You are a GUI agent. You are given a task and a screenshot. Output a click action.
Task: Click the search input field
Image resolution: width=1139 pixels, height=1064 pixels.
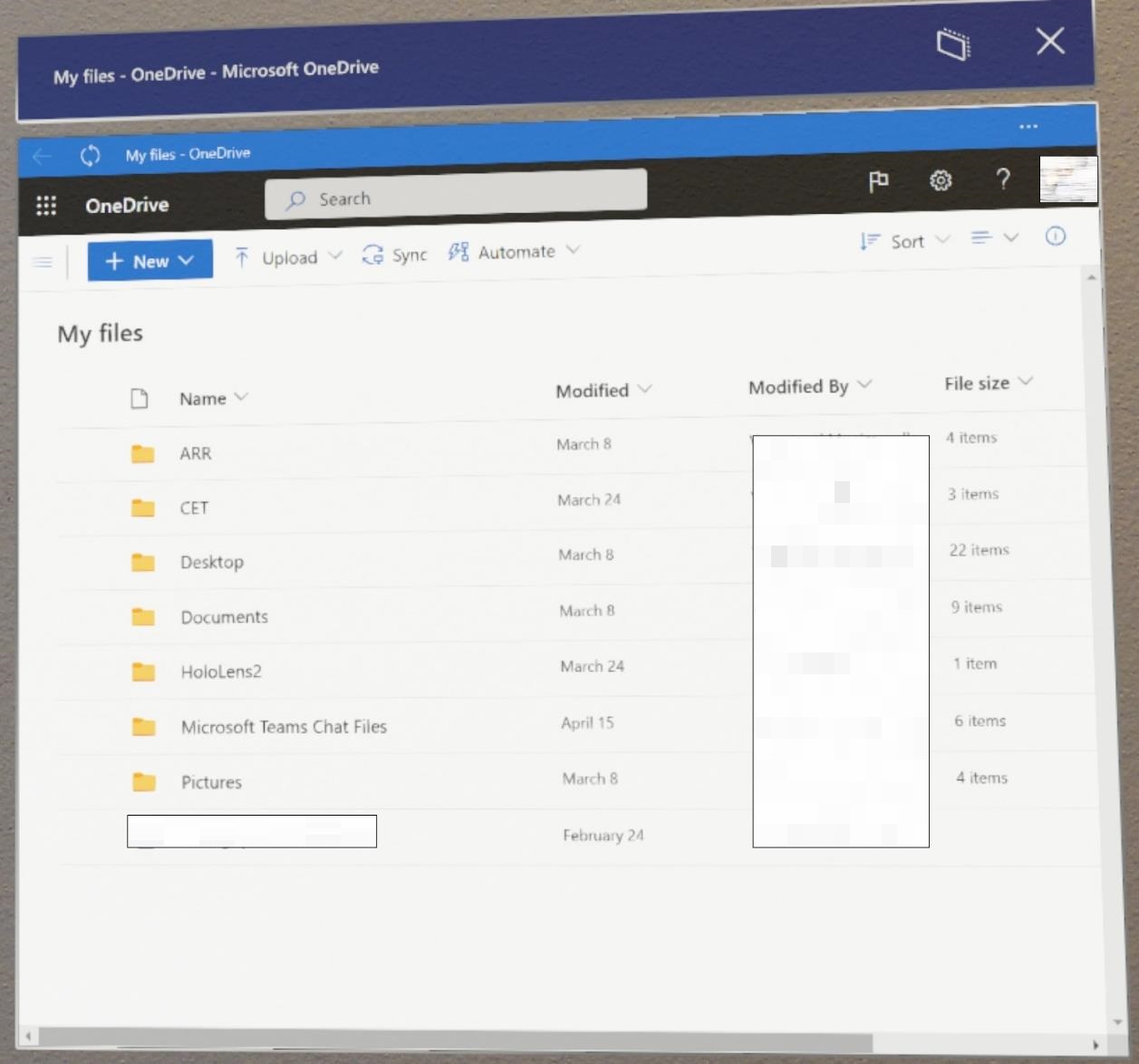[453, 198]
